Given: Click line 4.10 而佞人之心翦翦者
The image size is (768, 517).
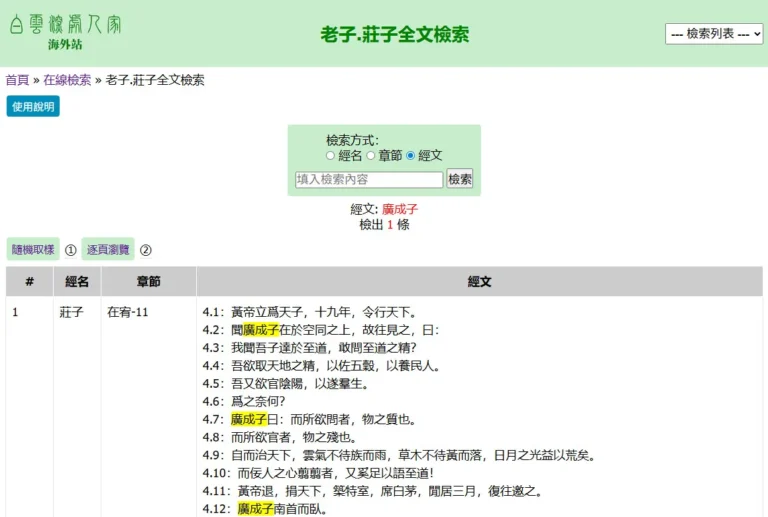Looking at the screenshot, I should point(318,473).
